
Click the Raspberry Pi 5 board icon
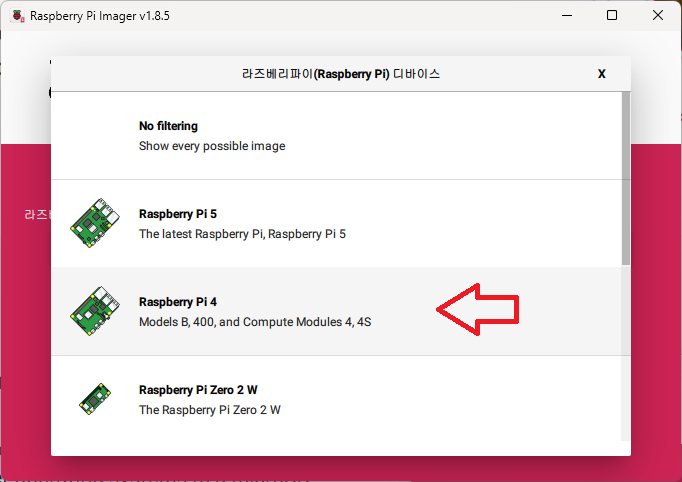[95, 223]
